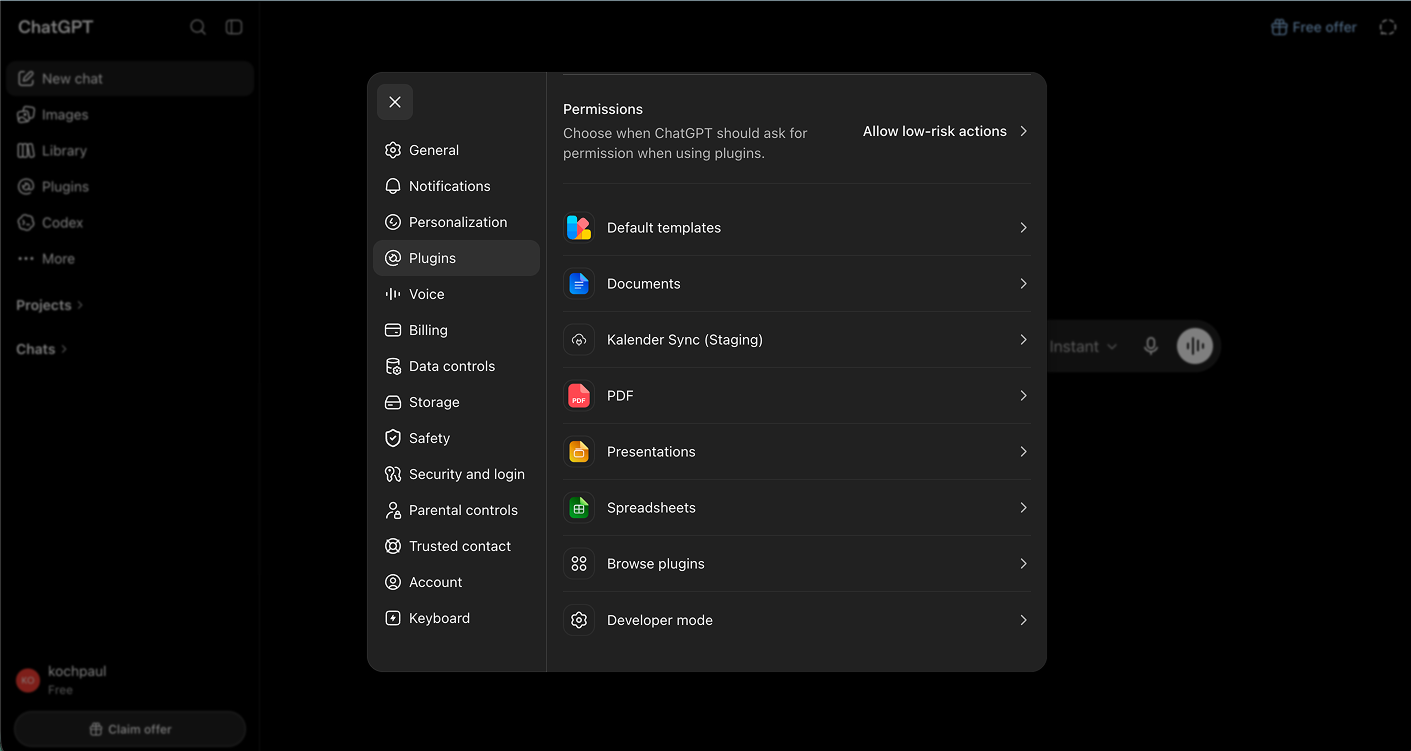Click the search icon in ChatGPT sidebar
1411x751 pixels.
coord(198,27)
